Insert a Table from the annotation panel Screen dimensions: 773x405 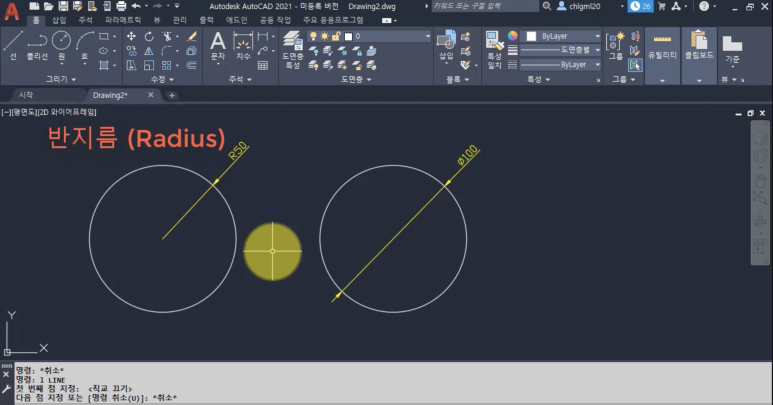pyautogui.click(x=263, y=65)
